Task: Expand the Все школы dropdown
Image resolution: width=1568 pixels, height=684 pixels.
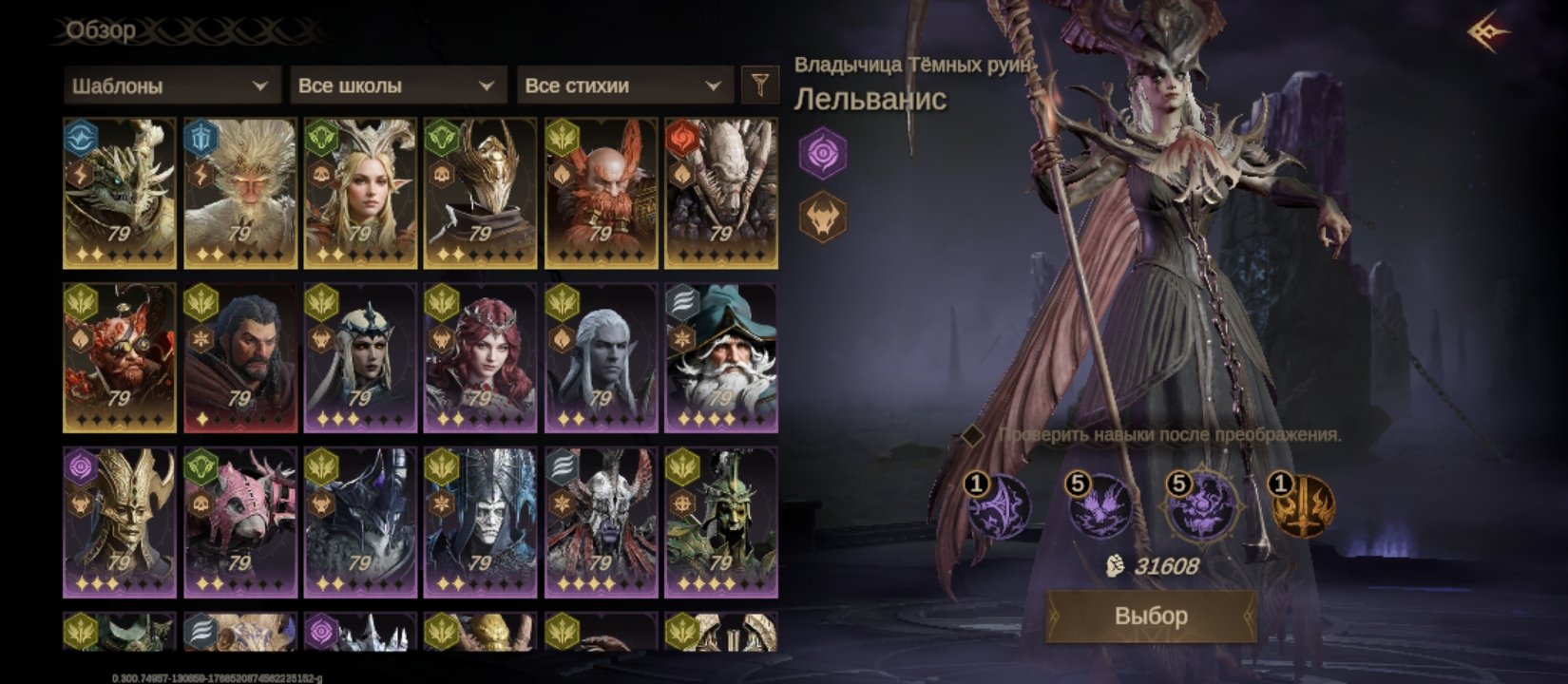Action: click(398, 85)
